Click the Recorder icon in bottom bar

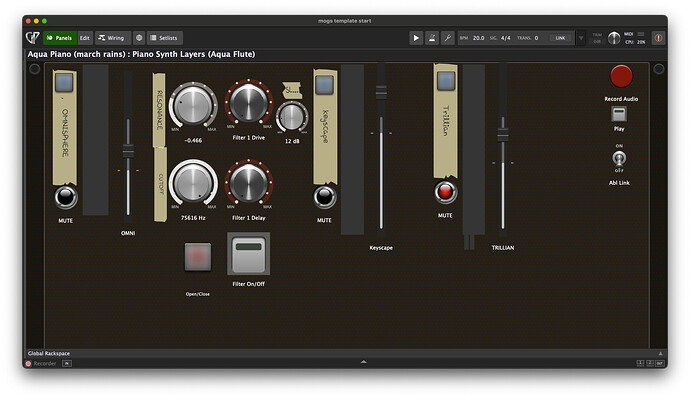click(29, 364)
